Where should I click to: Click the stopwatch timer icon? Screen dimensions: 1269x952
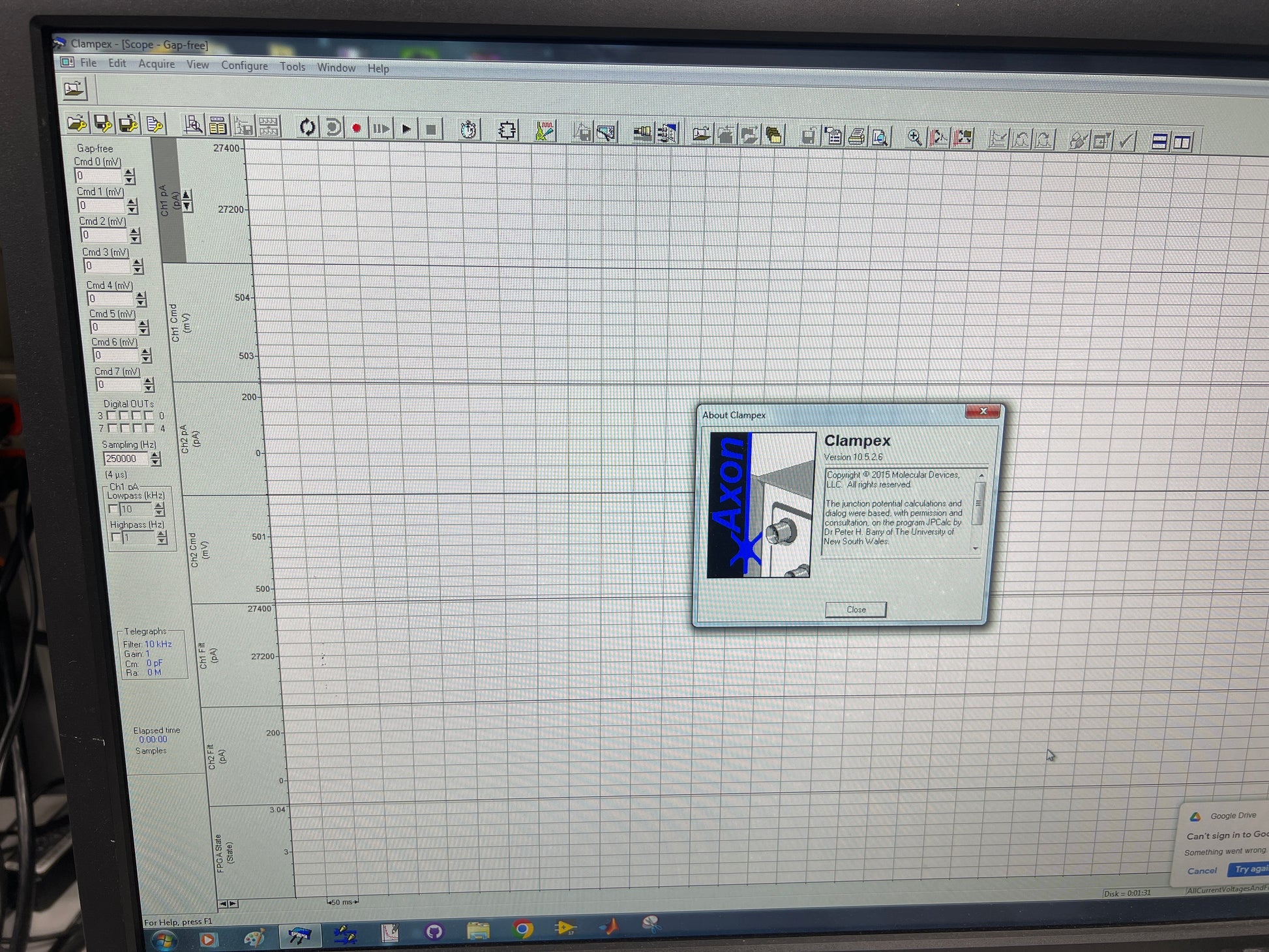click(468, 129)
